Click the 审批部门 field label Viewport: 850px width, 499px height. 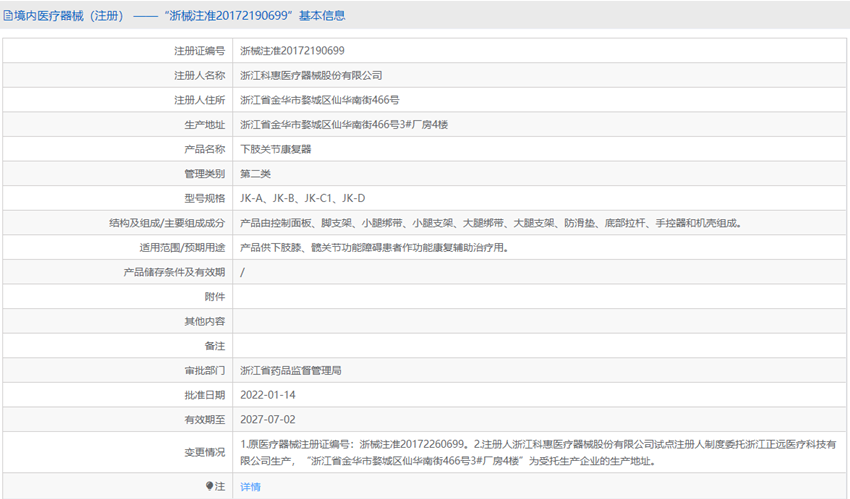point(204,371)
